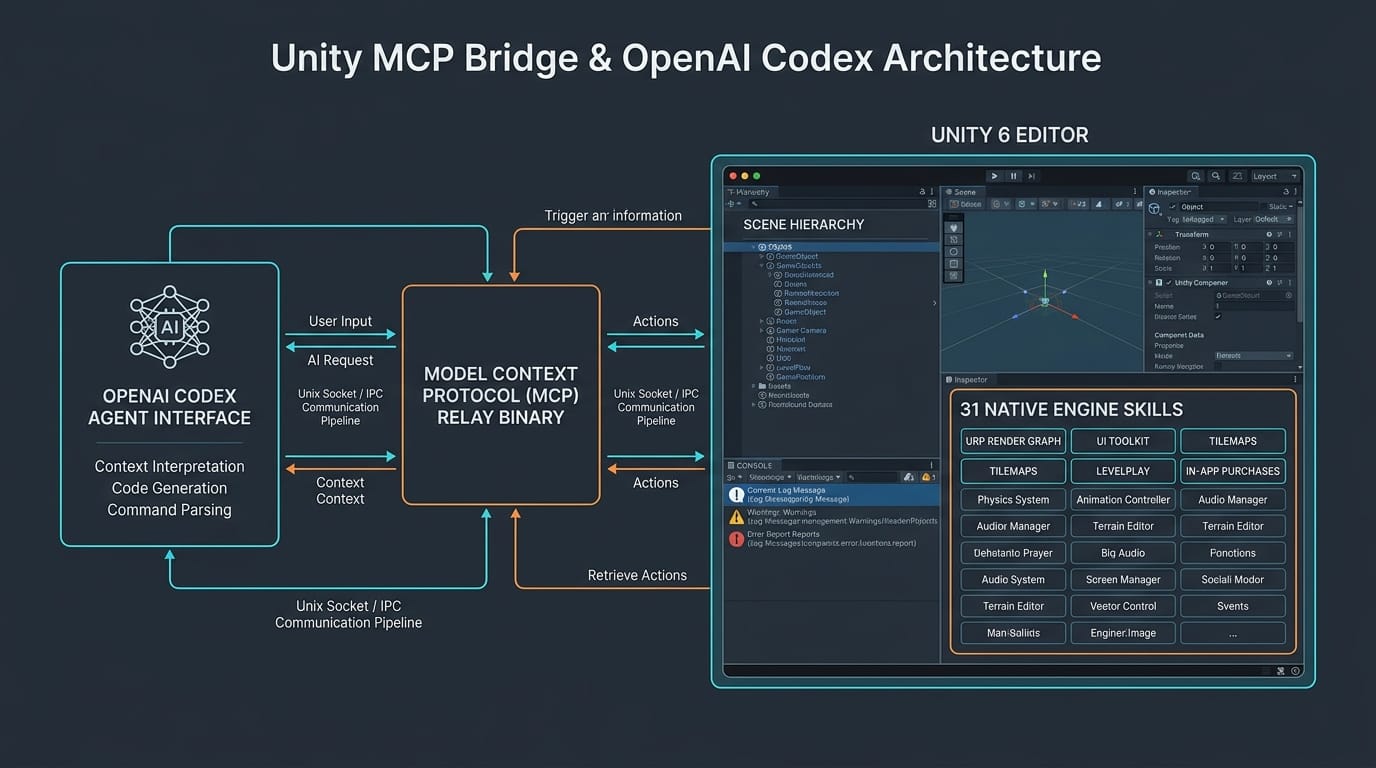Pause the editor with the Pause button
The image size is (1376, 768).
tap(1013, 176)
